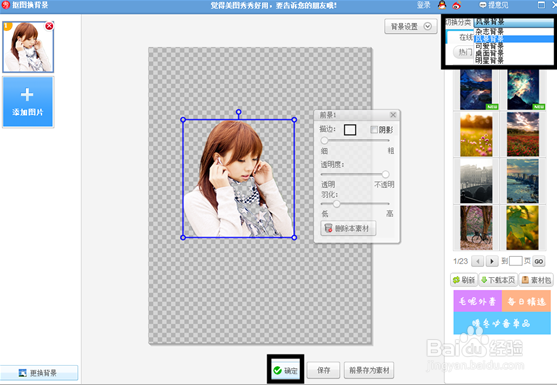The image size is (557, 385).
Task: Select the tree and bicycle thumbnail
Action: 476,228
